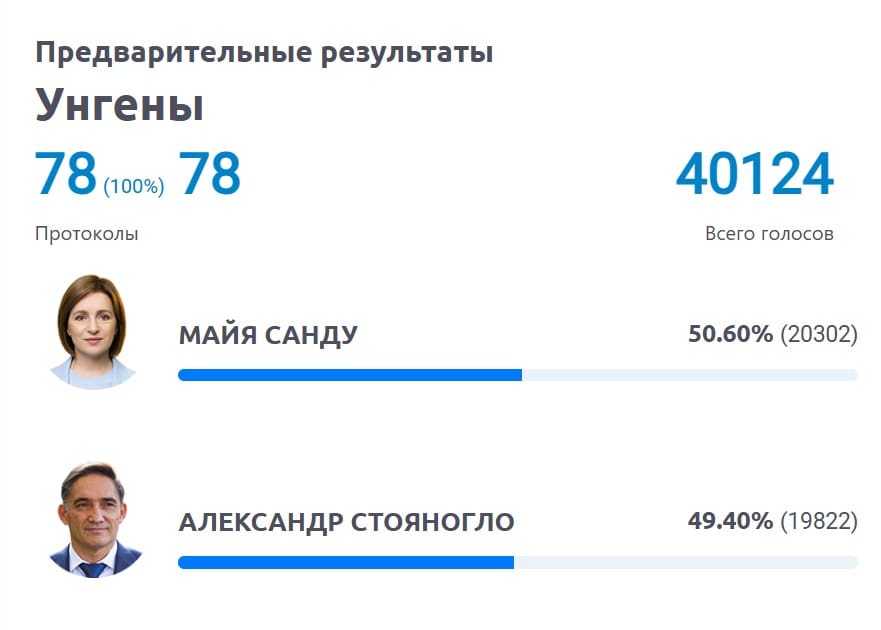Click the unfilled part of Sandu's bar
This screenshot has height=630, width=881.
(689, 375)
